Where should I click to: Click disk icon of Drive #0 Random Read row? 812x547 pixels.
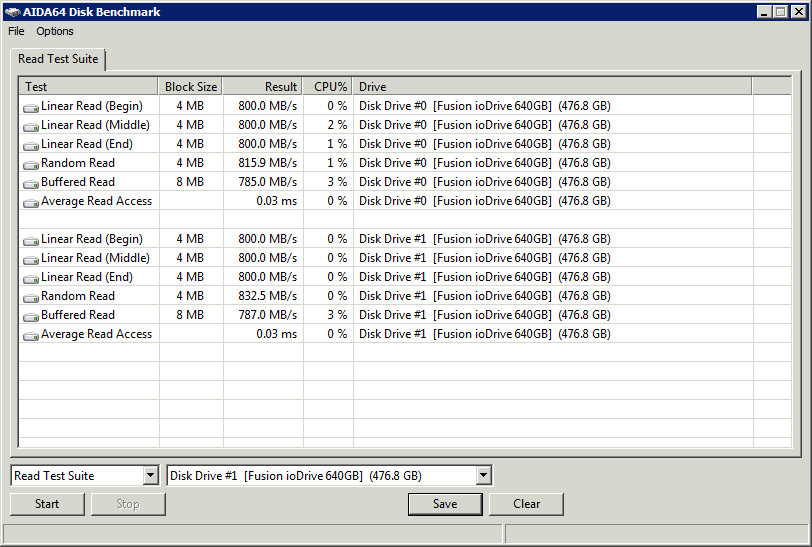pos(31,165)
